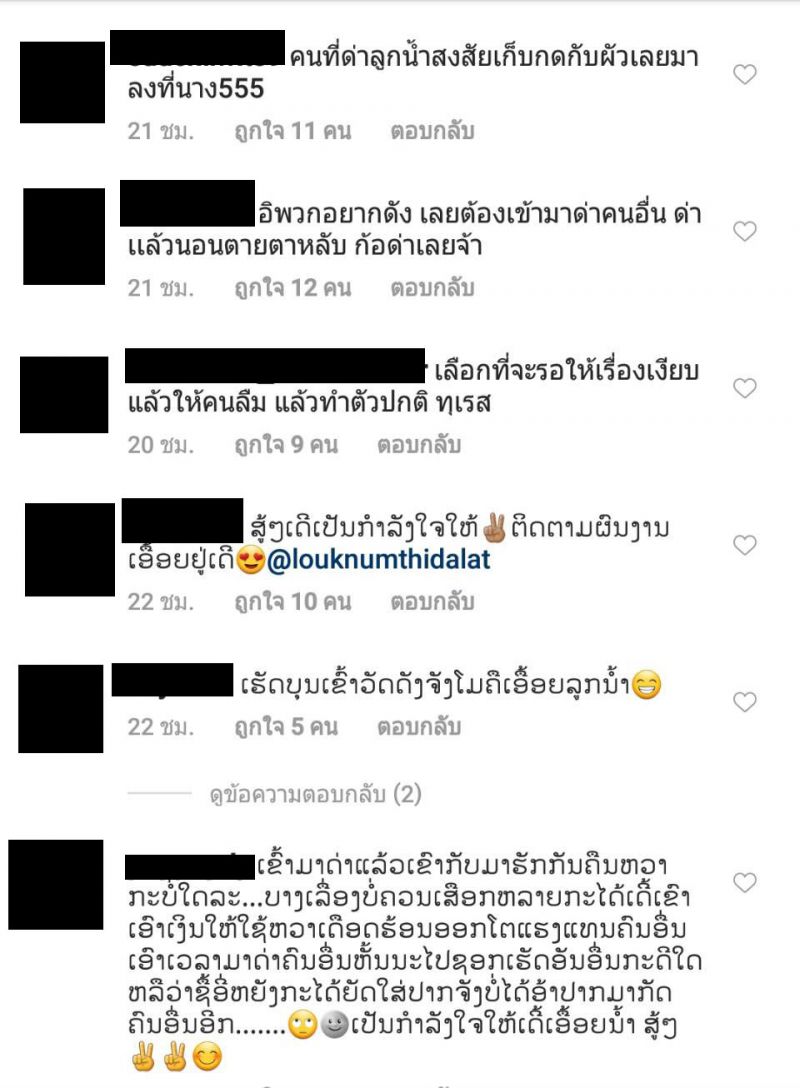View who liked: ถูกใจ 12 คน
The height and width of the screenshot is (1088, 800).
pyautogui.click(x=293, y=288)
